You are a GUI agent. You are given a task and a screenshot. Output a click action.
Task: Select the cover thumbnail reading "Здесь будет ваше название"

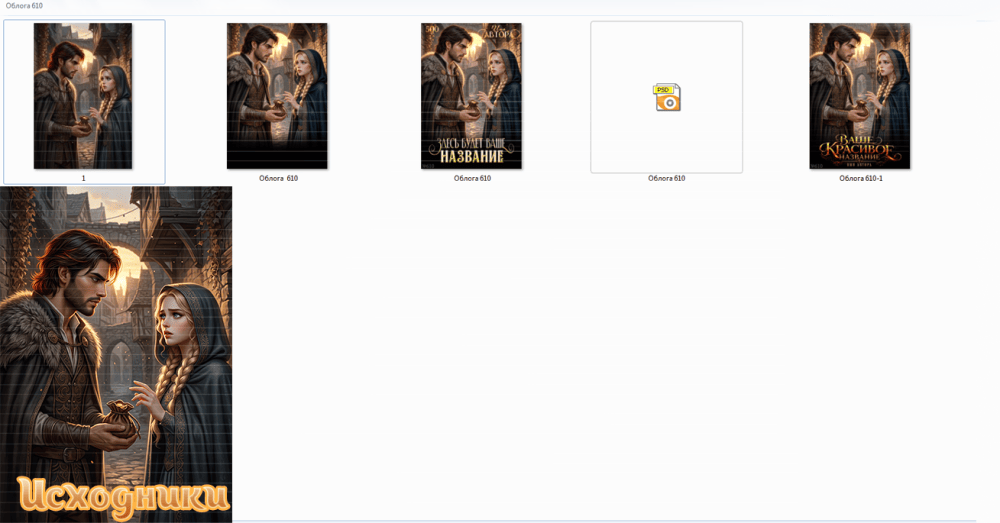click(x=471, y=96)
